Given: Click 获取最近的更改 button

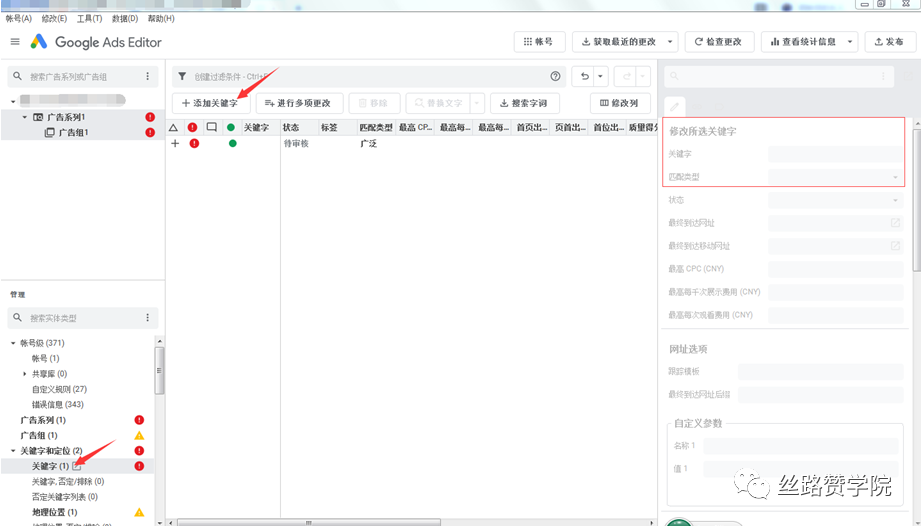Looking at the screenshot, I should (618, 42).
